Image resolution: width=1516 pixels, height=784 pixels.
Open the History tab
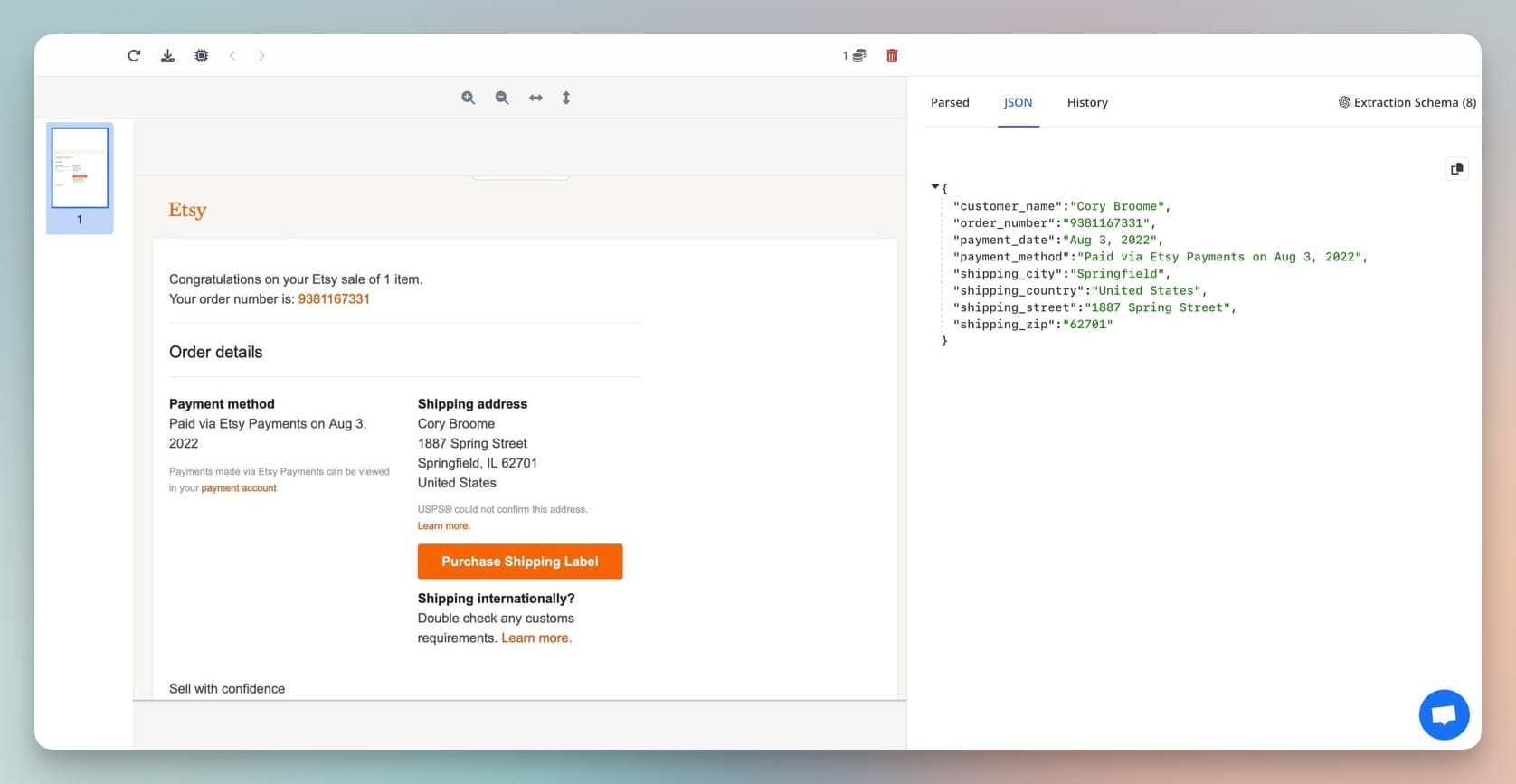(1087, 103)
